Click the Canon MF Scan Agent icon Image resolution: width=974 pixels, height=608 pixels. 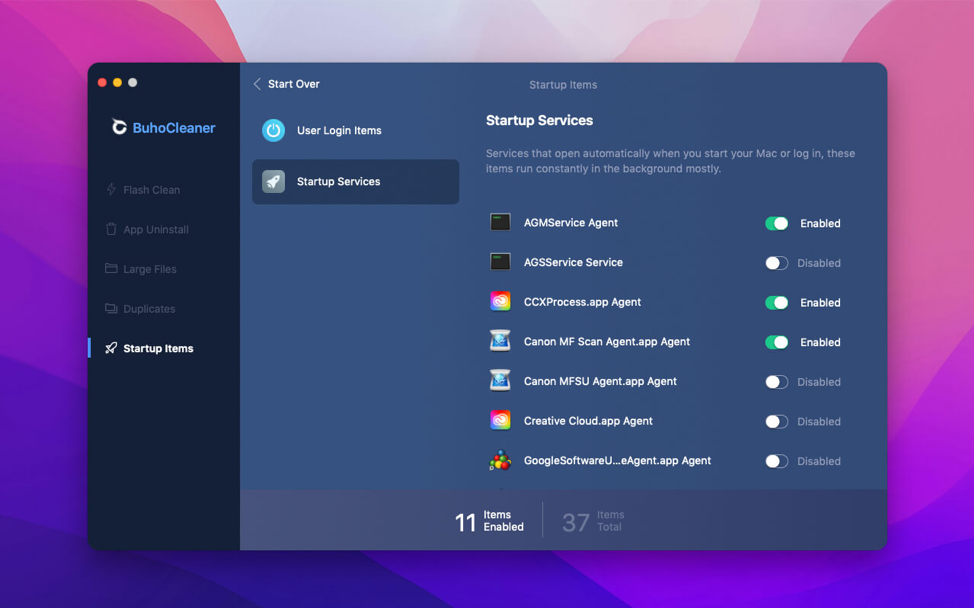tap(500, 341)
